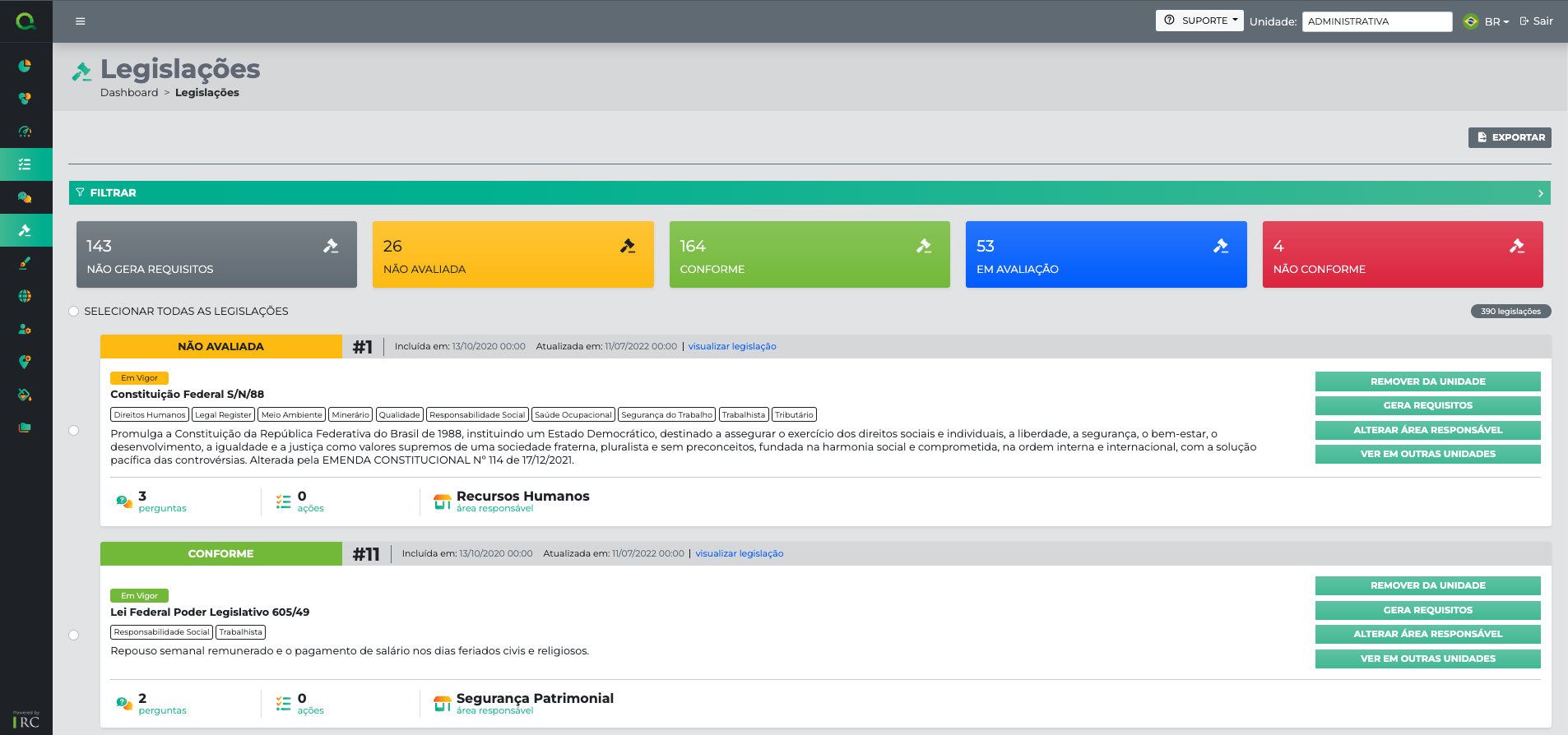Select the Lei Federal 605/49 radio button
Image resolution: width=1568 pixels, height=735 pixels.
tap(74, 635)
